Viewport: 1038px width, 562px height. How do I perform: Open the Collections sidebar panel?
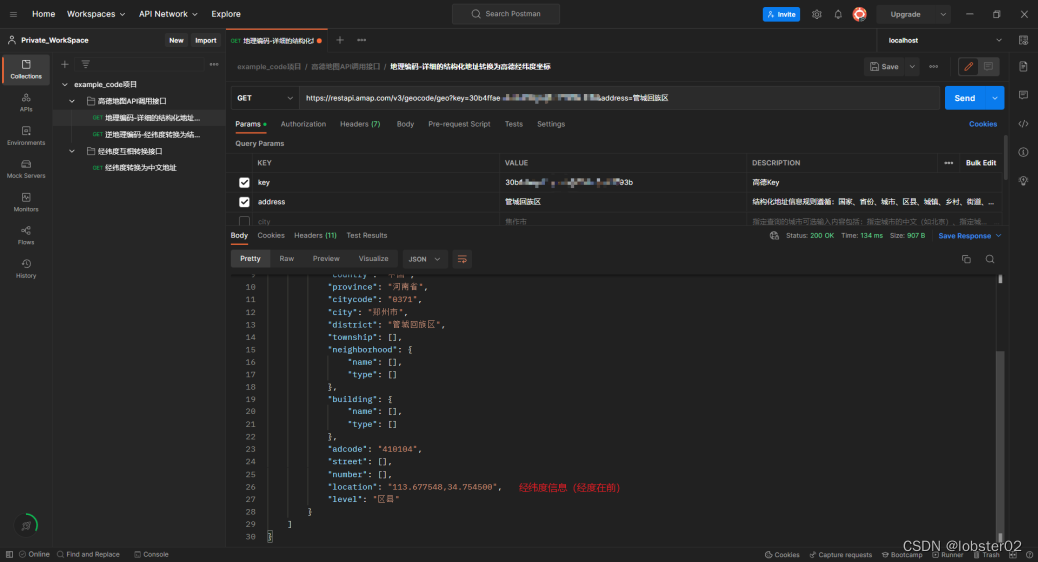coord(26,70)
